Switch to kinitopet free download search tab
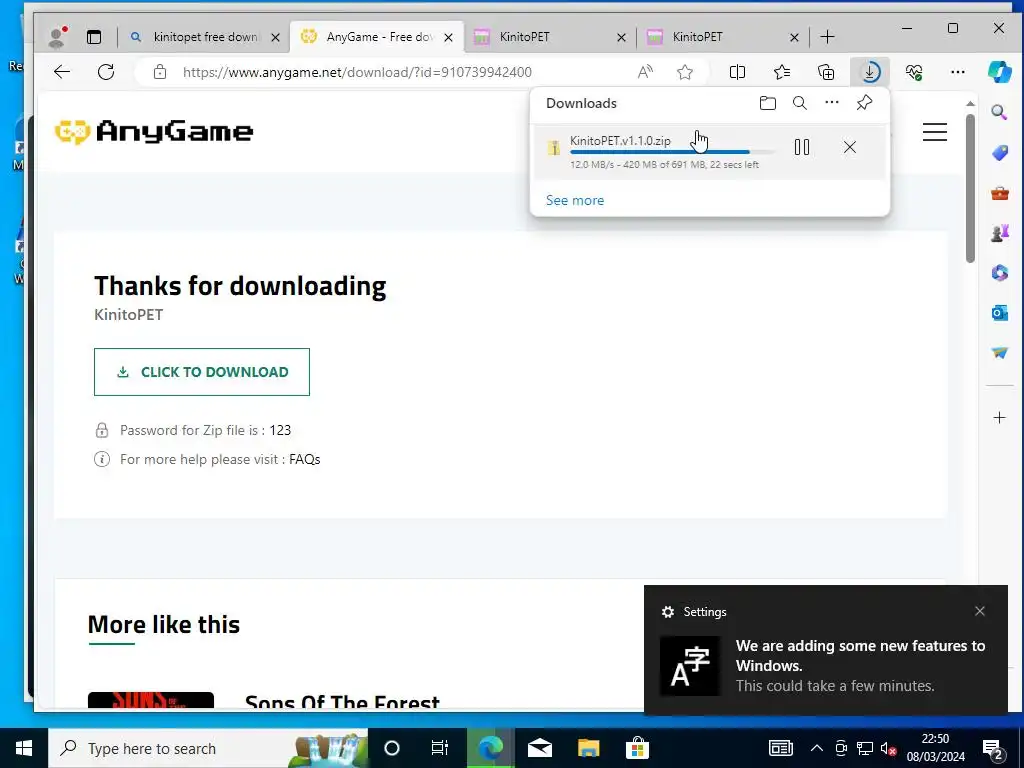This screenshot has width=1024, height=768. pos(203,37)
